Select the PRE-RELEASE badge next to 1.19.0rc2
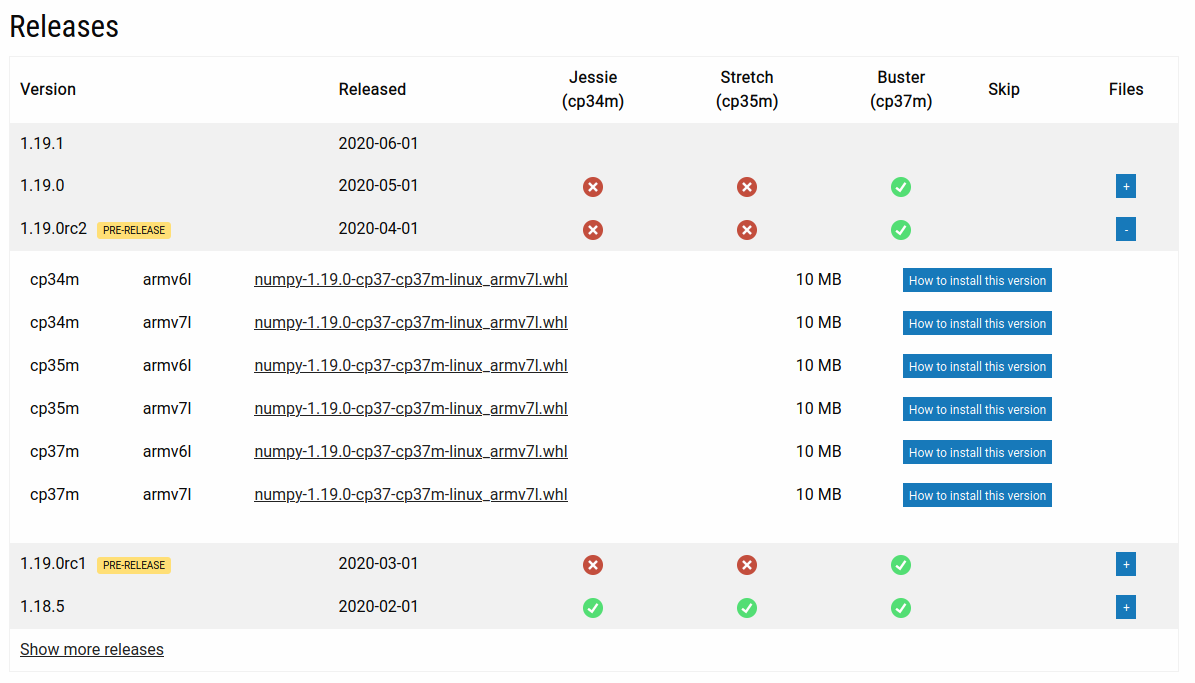This screenshot has height=683, width=1195. (x=133, y=229)
